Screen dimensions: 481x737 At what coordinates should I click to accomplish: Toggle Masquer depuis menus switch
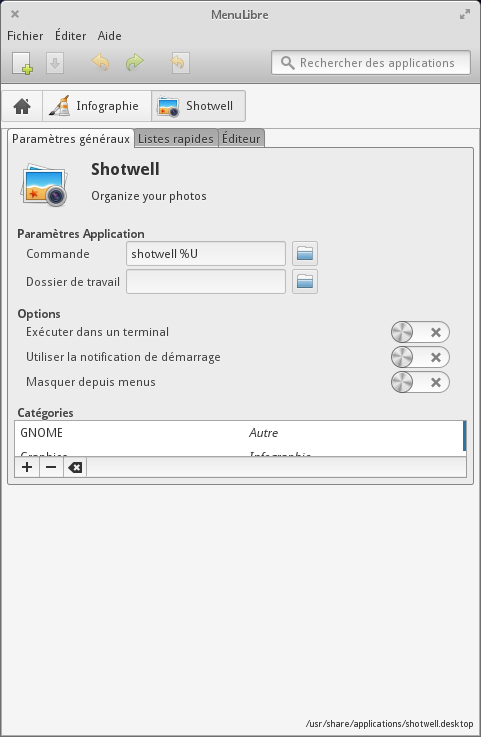click(420, 382)
